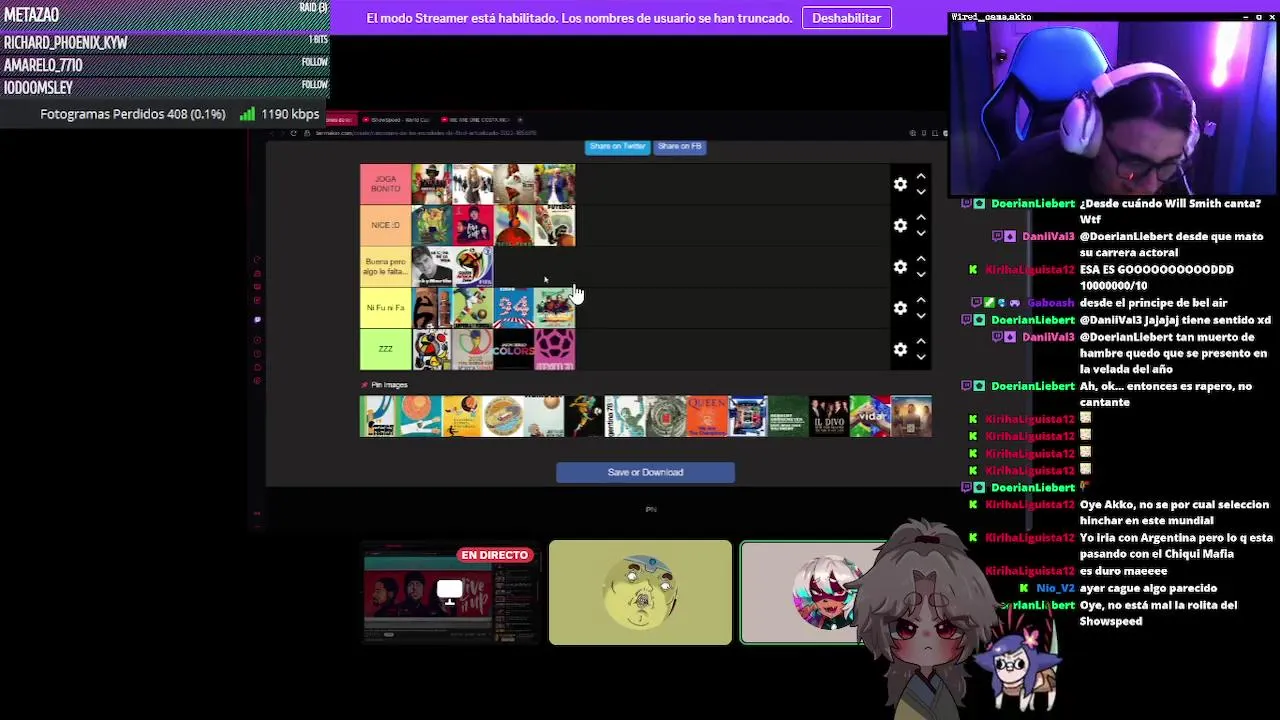Click Fotogramas Perdidos 408 status text
1280x720 pixels.
[133, 114]
